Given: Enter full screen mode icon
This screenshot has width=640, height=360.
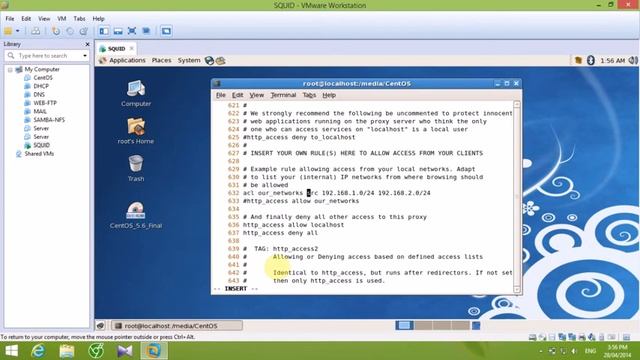Looking at the screenshot, I should click(x=132, y=31).
